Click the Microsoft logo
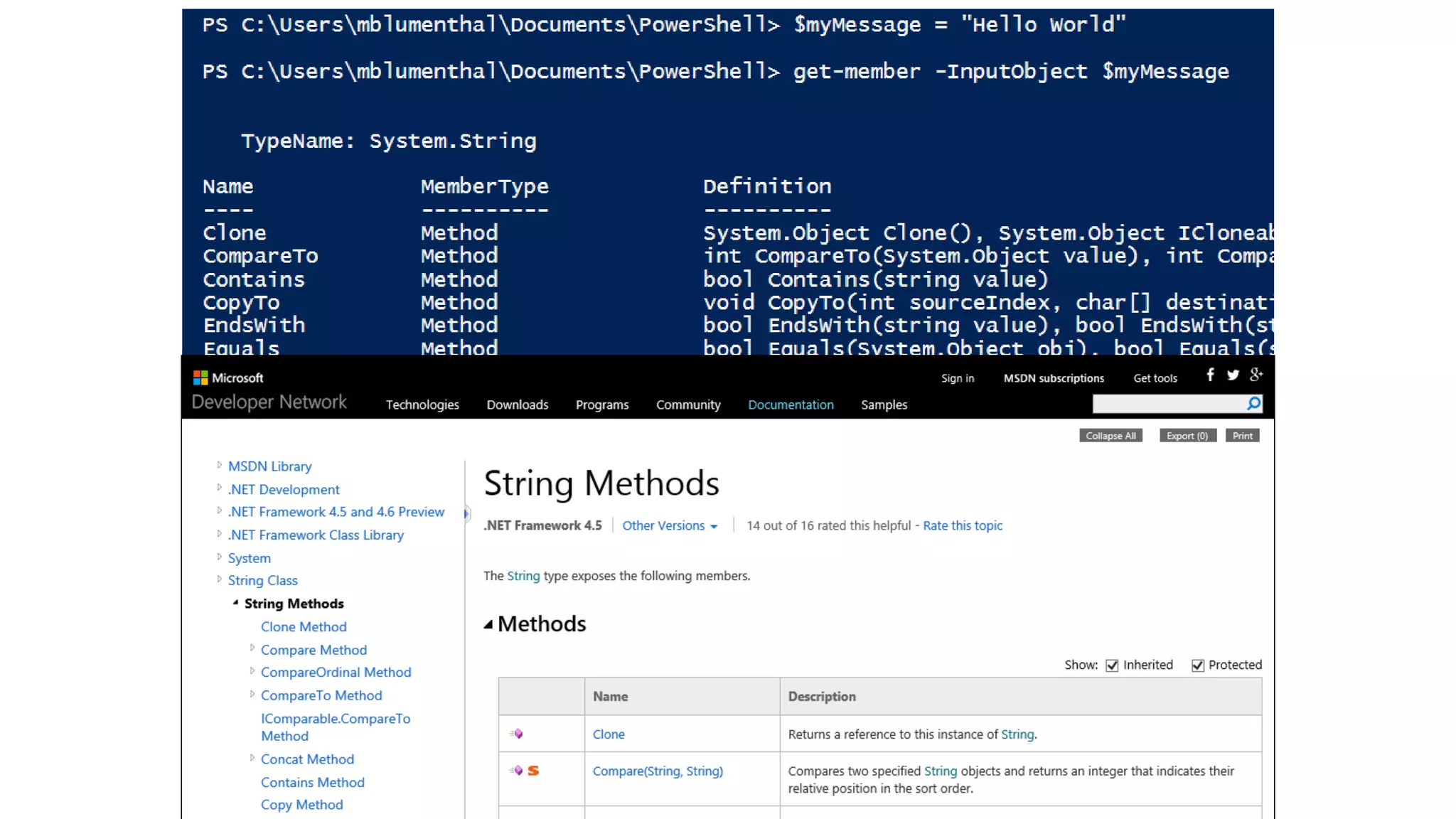This screenshot has width=1456, height=819. tap(201, 378)
